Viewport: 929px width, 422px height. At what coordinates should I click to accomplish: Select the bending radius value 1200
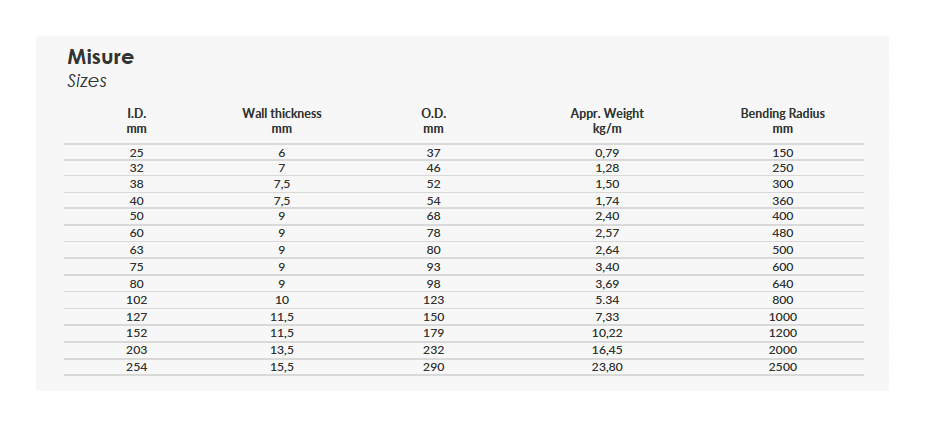(x=782, y=333)
